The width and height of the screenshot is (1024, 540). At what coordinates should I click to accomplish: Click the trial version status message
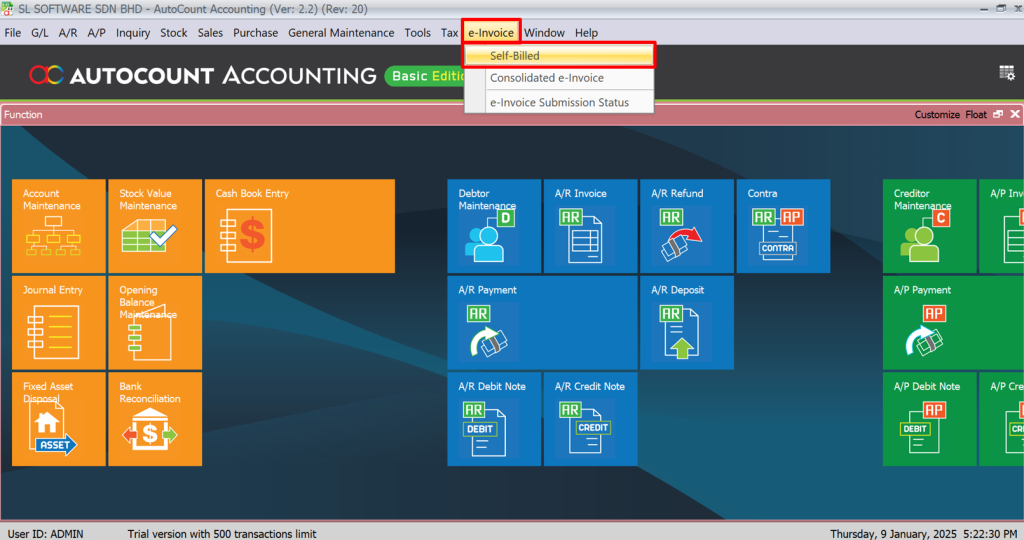221,533
